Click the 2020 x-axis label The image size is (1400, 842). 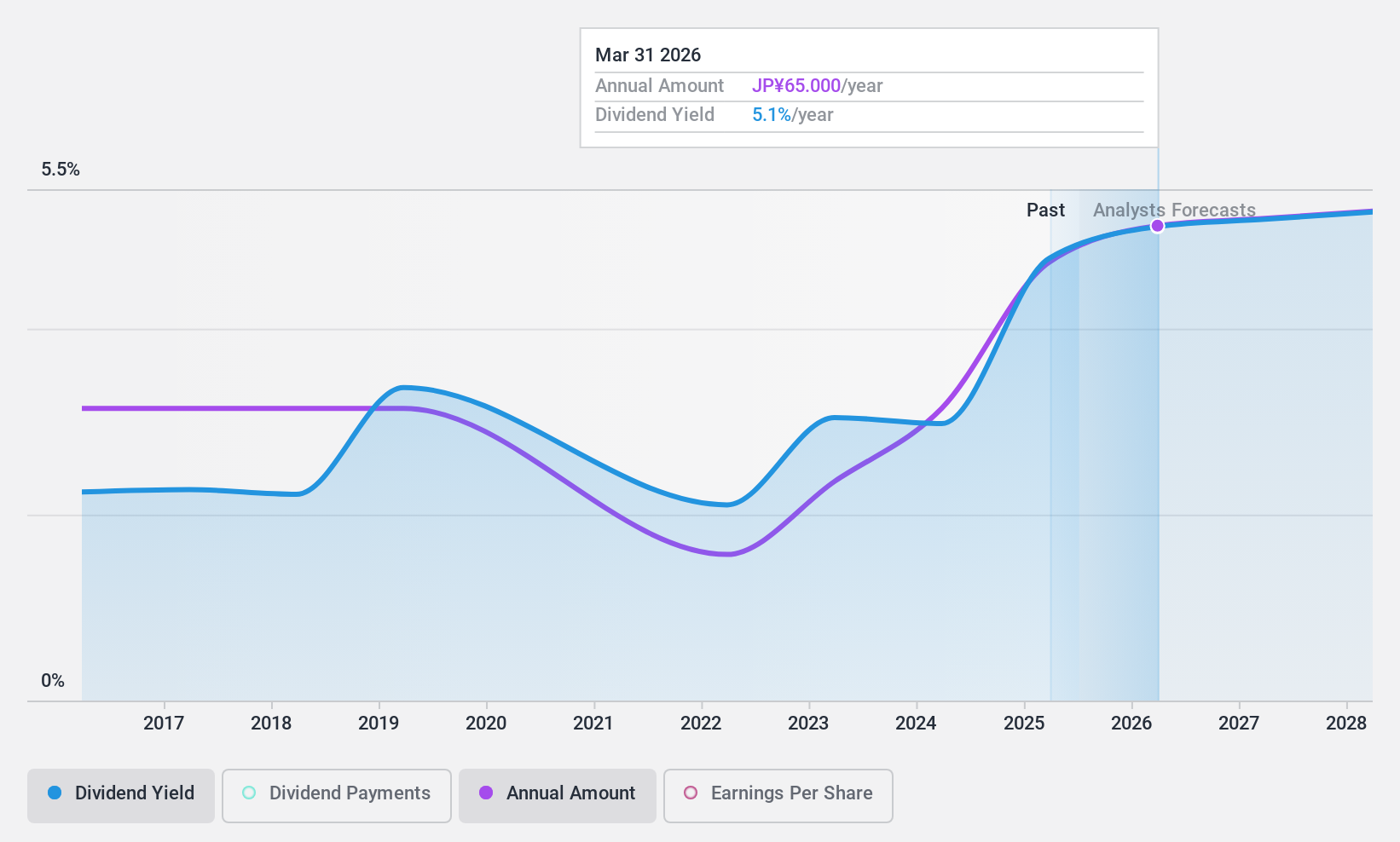[x=486, y=724]
